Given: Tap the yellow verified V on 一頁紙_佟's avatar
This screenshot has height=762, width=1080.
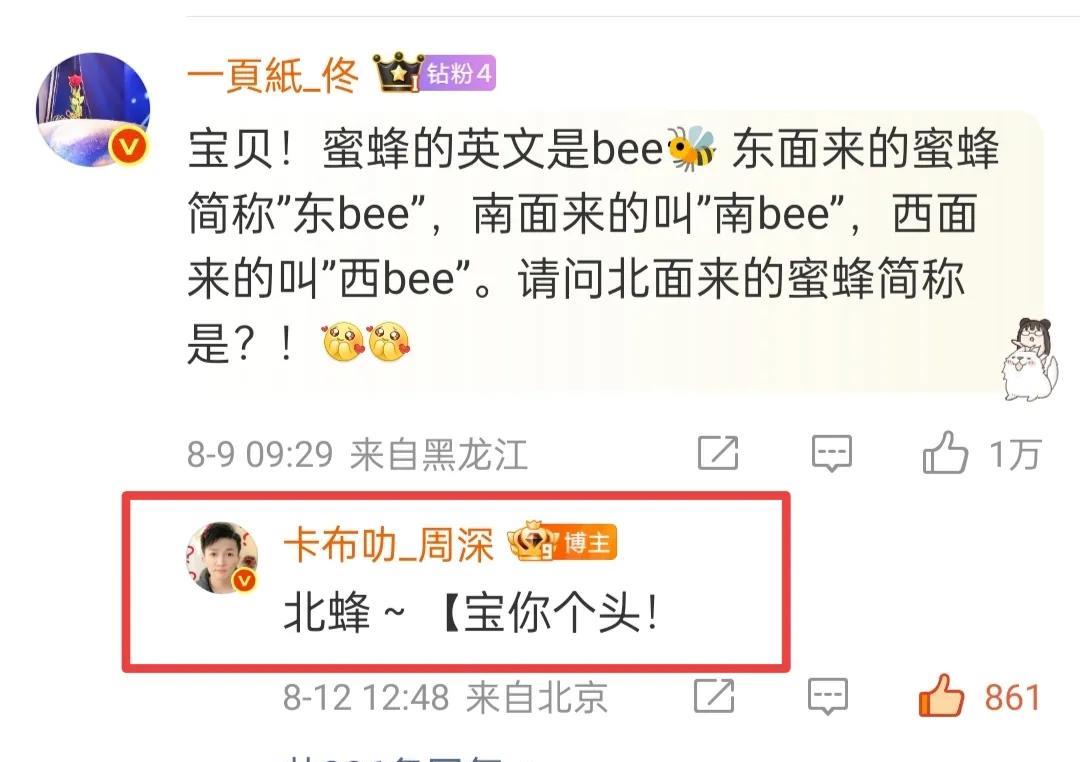Looking at the screenshot, I should click(x=130, y=146).
